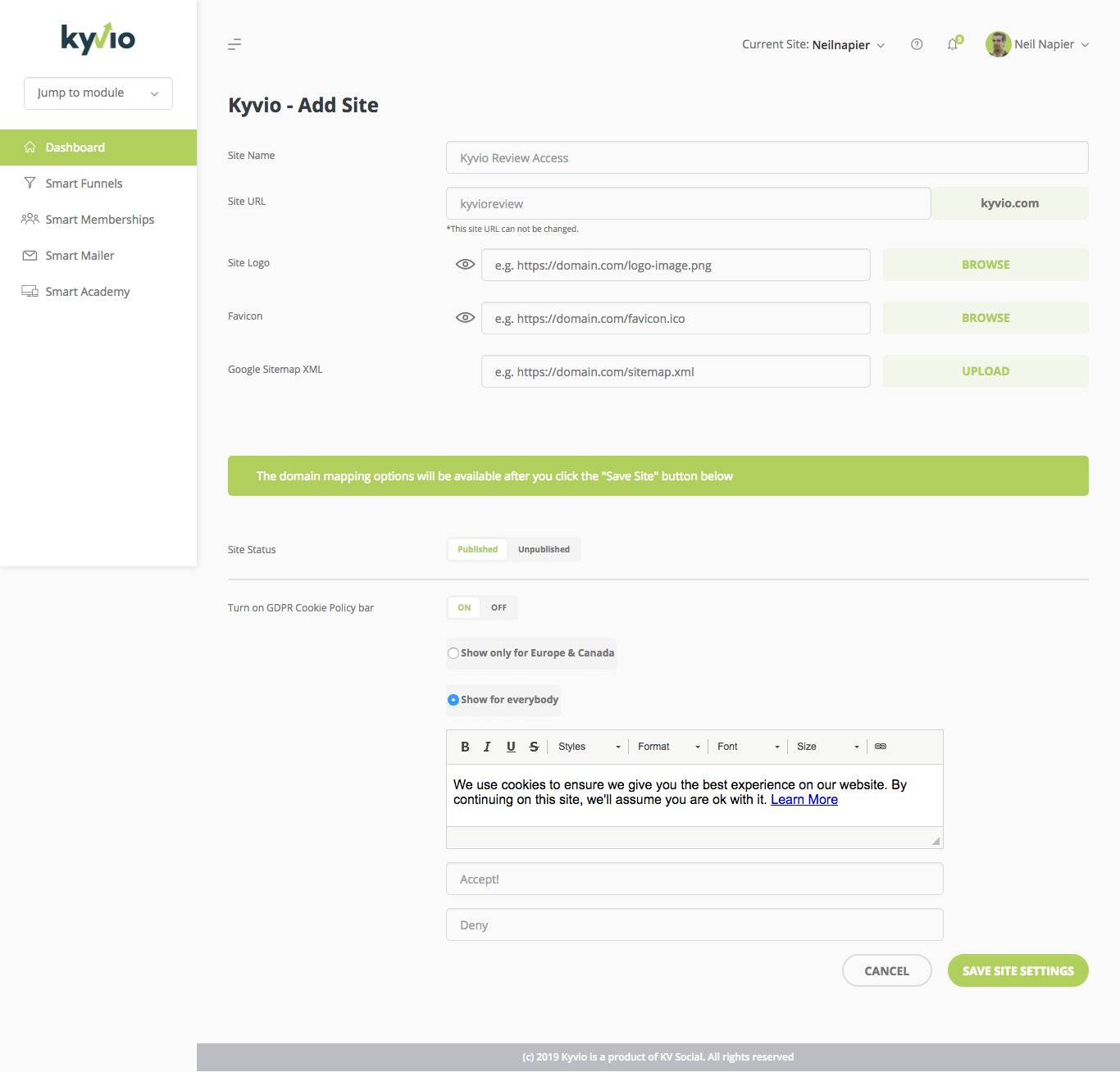The height and width of the screenshot is (1072, 1120).
Task: Click Neil Napier's profile avatar
Action: (998, 44)
